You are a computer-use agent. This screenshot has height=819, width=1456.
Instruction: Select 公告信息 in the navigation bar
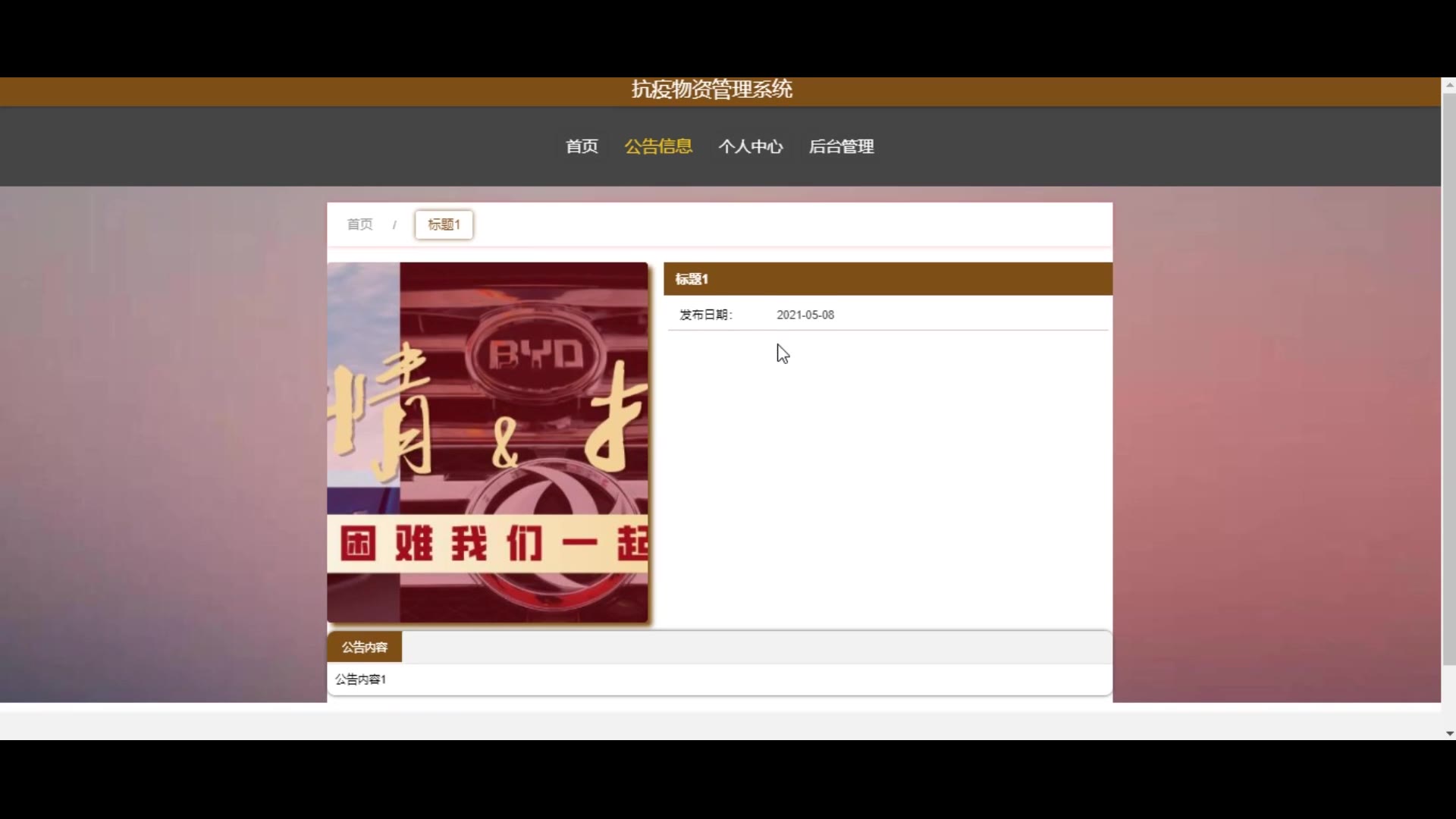pyautogui.click(x=658, y=146)
